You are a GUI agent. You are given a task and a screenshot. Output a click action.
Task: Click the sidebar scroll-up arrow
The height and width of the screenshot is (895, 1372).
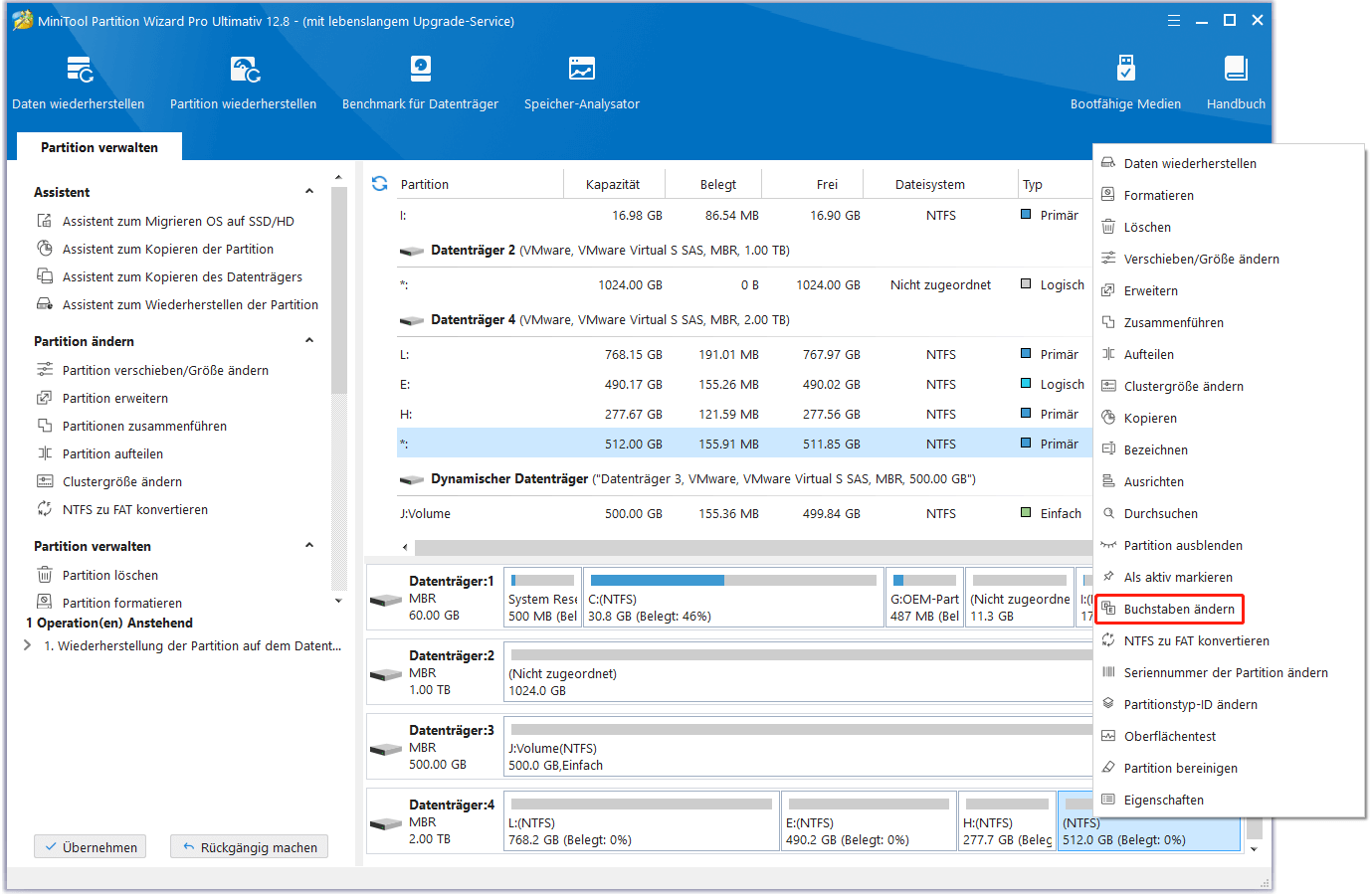coord(338,178)
